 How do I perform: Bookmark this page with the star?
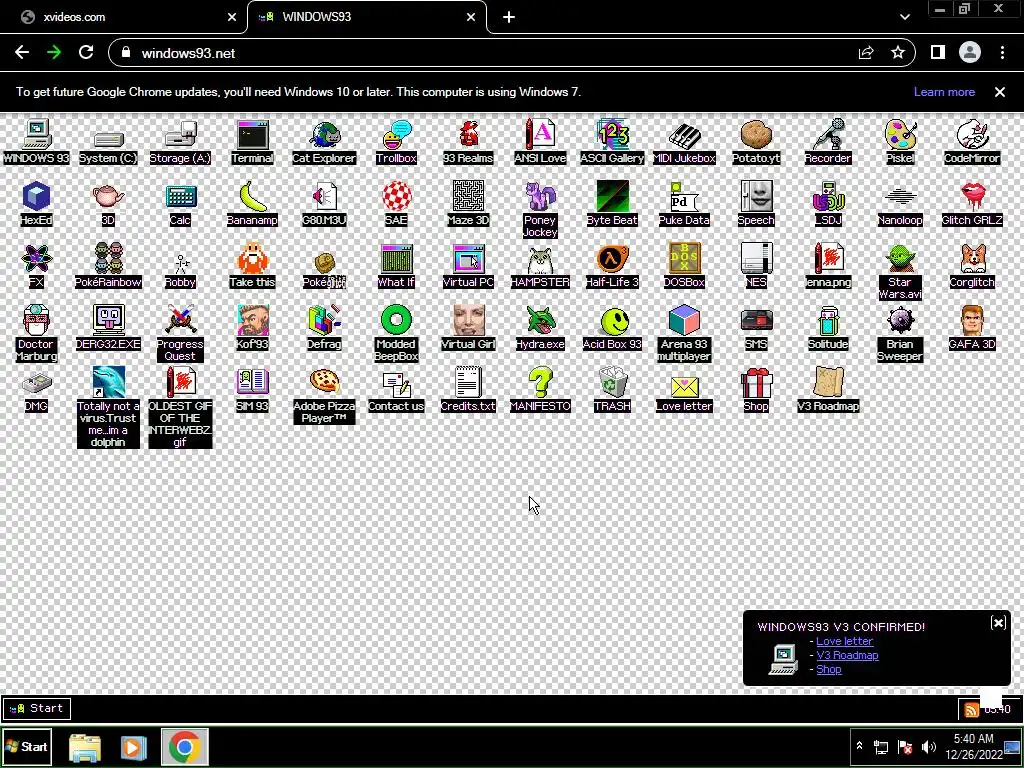[898, 53]
